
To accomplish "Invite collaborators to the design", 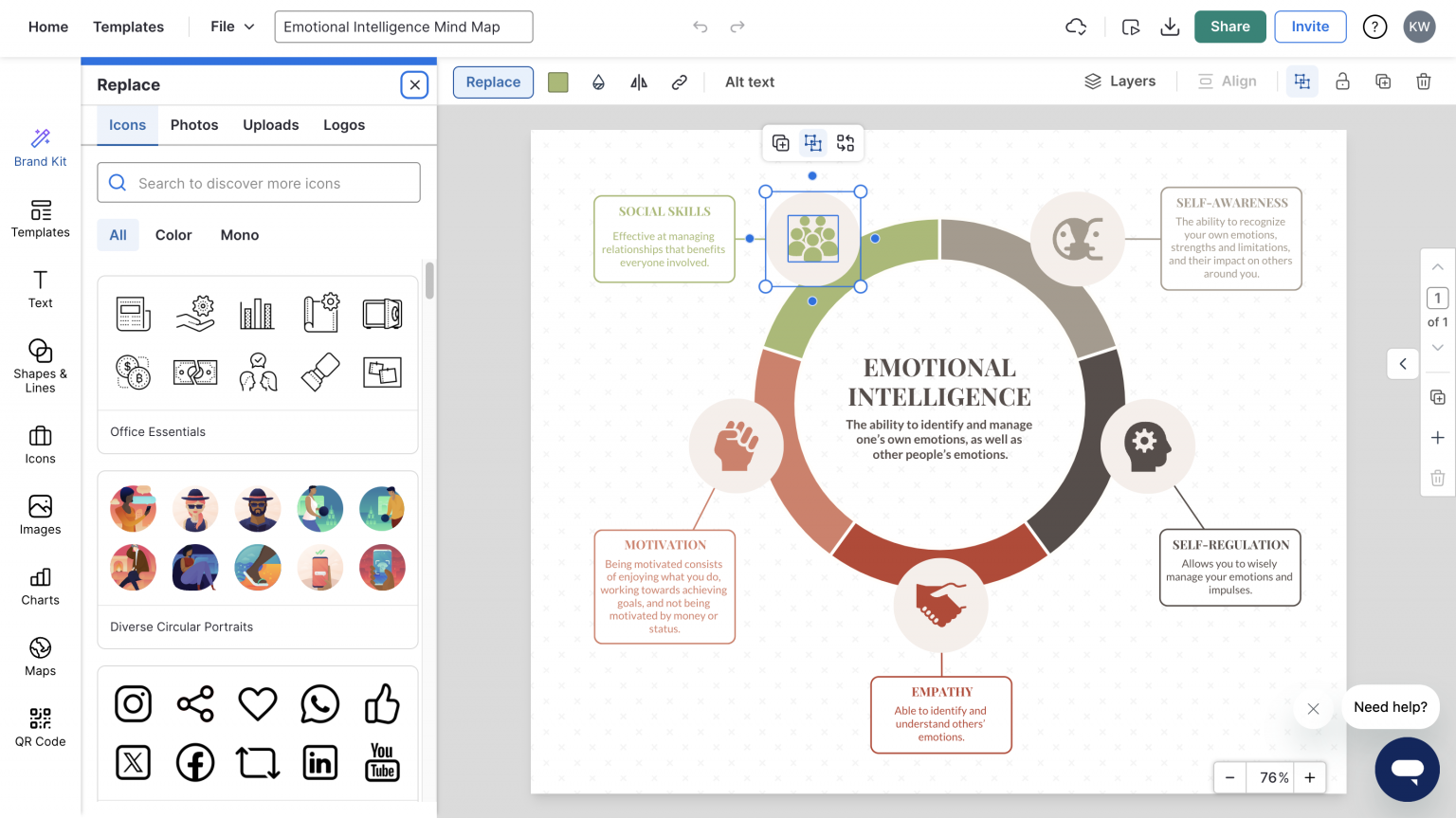I will (1310, 27).
